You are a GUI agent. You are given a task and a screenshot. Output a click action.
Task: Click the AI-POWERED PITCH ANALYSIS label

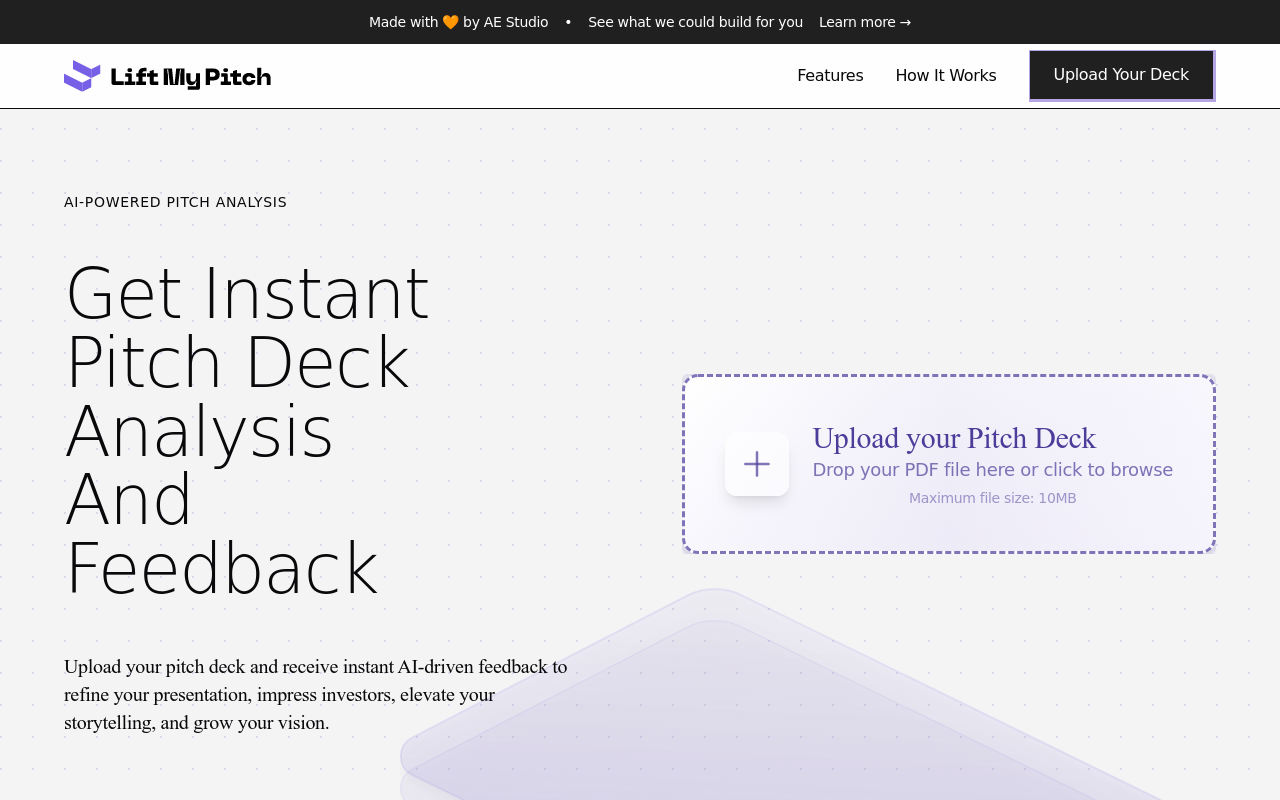pyautogui.click(x=175, y=202)
